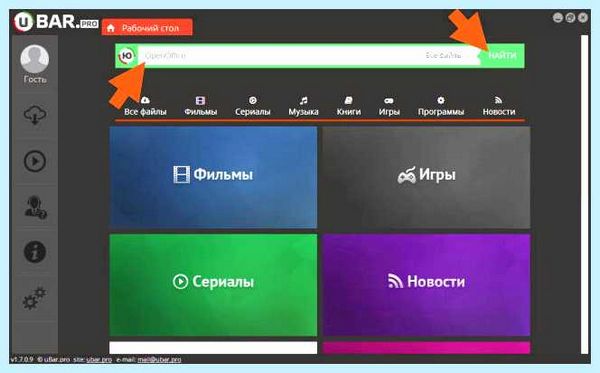Select the Новости category tab
The image size is (600, 373).
click(499, 106)
